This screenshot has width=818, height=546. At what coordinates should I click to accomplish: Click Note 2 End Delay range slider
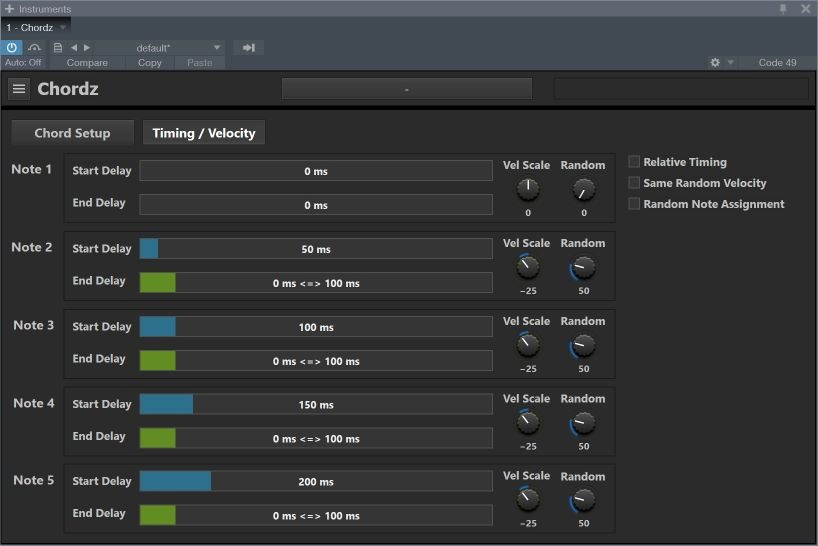[x=316, y=283]
